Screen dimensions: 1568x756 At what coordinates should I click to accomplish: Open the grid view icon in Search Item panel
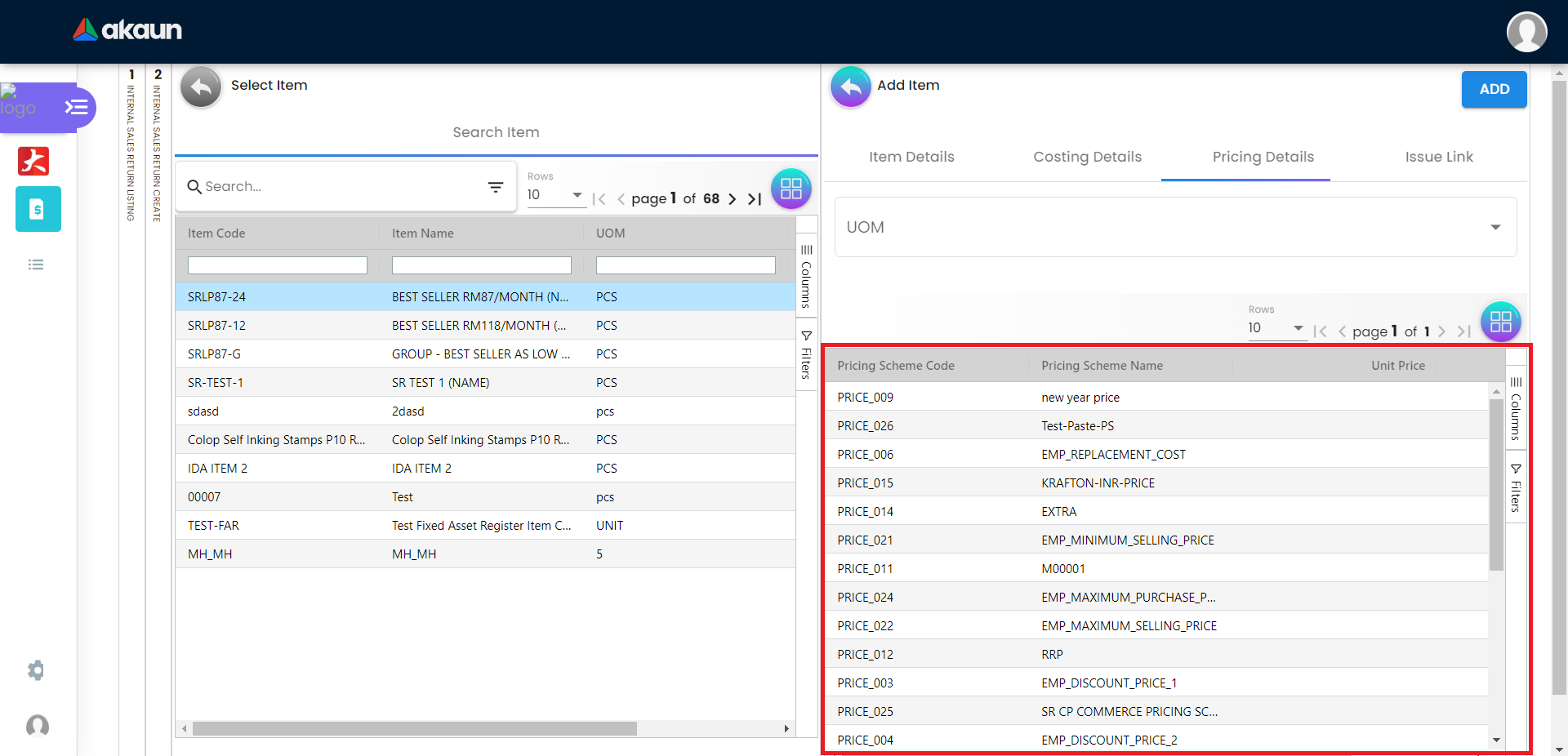pyautogui.click(x=791, y=189)
